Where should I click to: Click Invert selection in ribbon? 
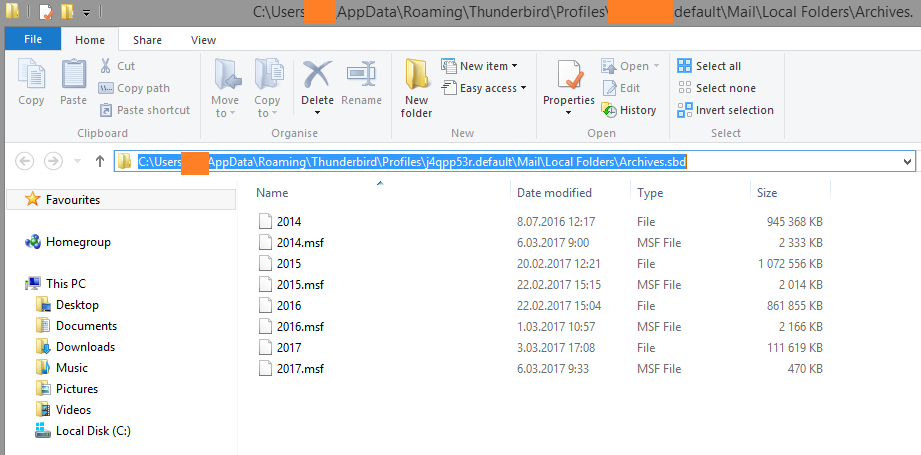(x=725, y=110)
